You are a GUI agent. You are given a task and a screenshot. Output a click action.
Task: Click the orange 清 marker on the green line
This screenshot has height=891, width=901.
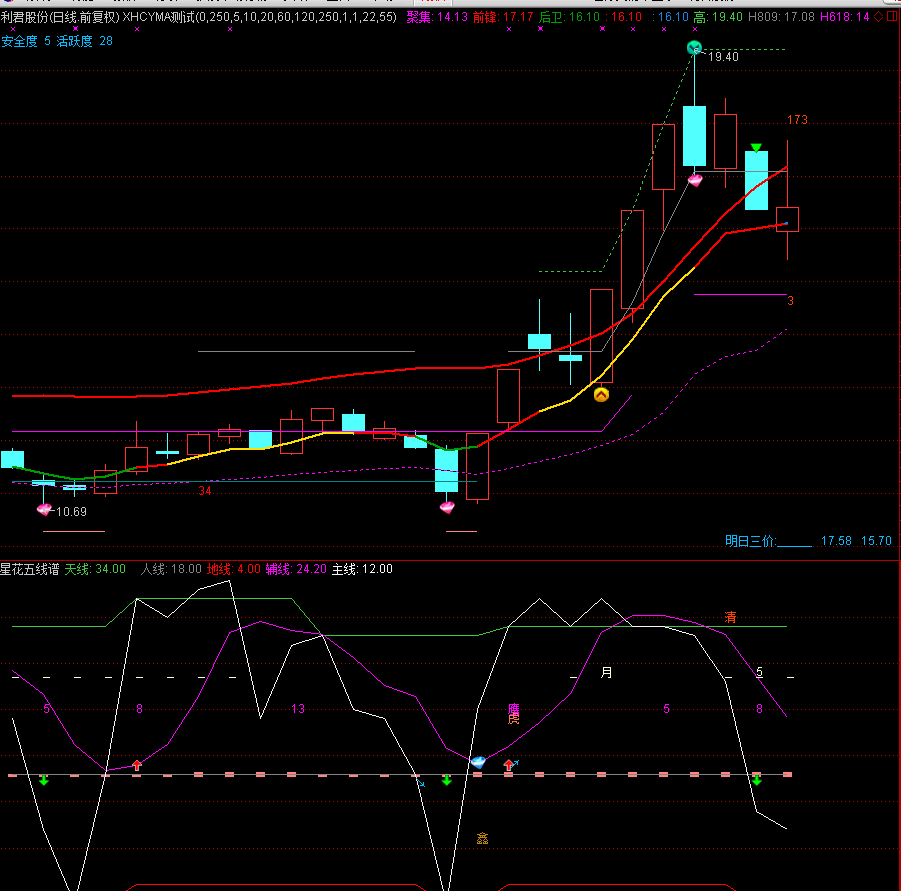730,617
